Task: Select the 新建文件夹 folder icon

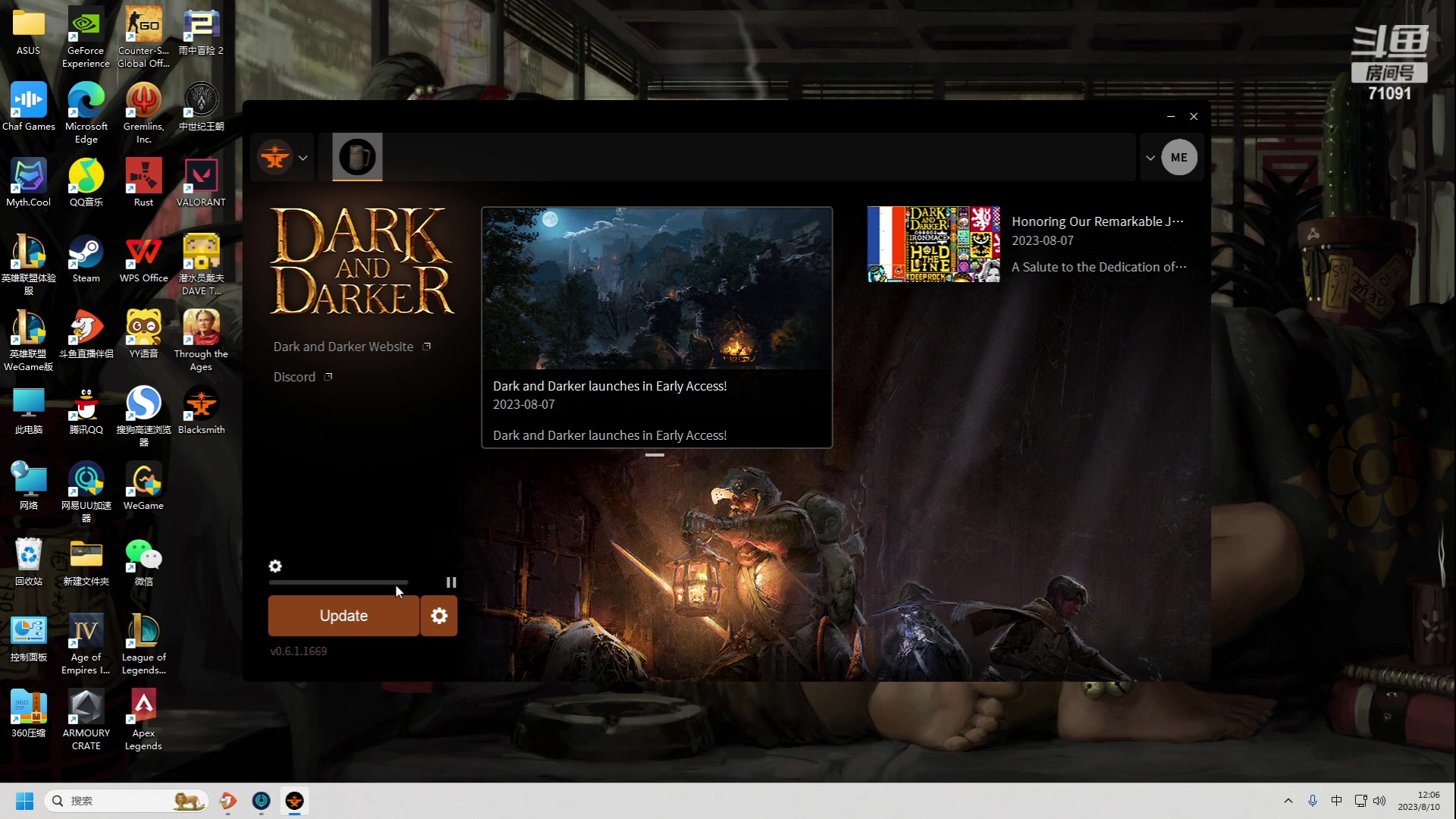Action: tap(86, 562)
